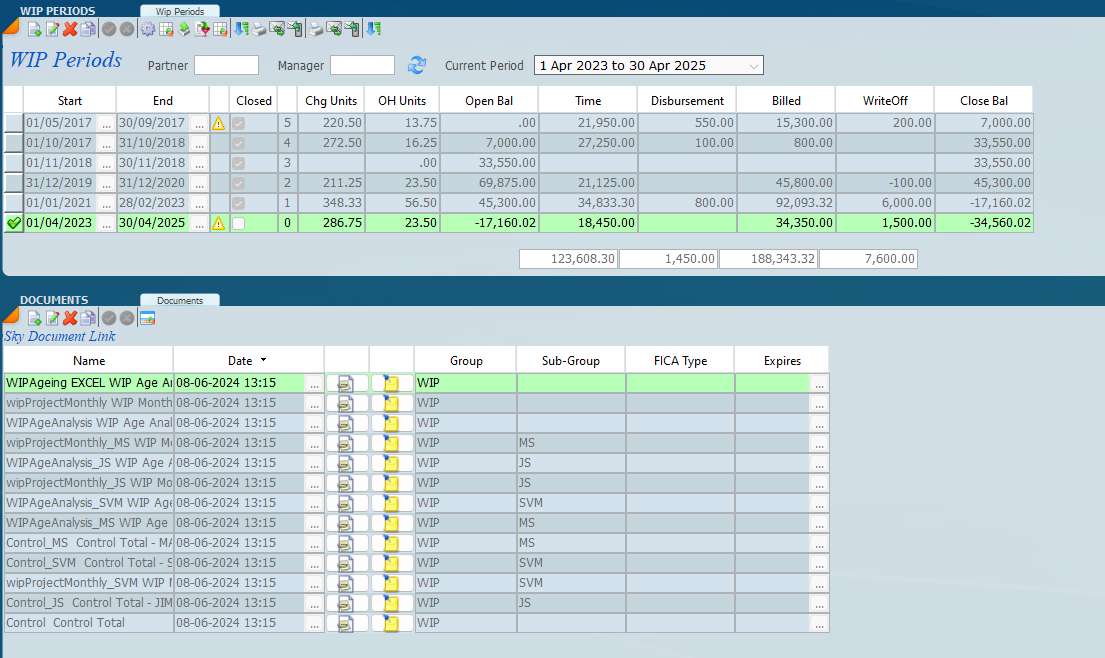Toggle Closed checkbox for period starting 01/05/2017
This screenshot has height=658, width=1105.
pyautogui.click(x=239, y=123)
